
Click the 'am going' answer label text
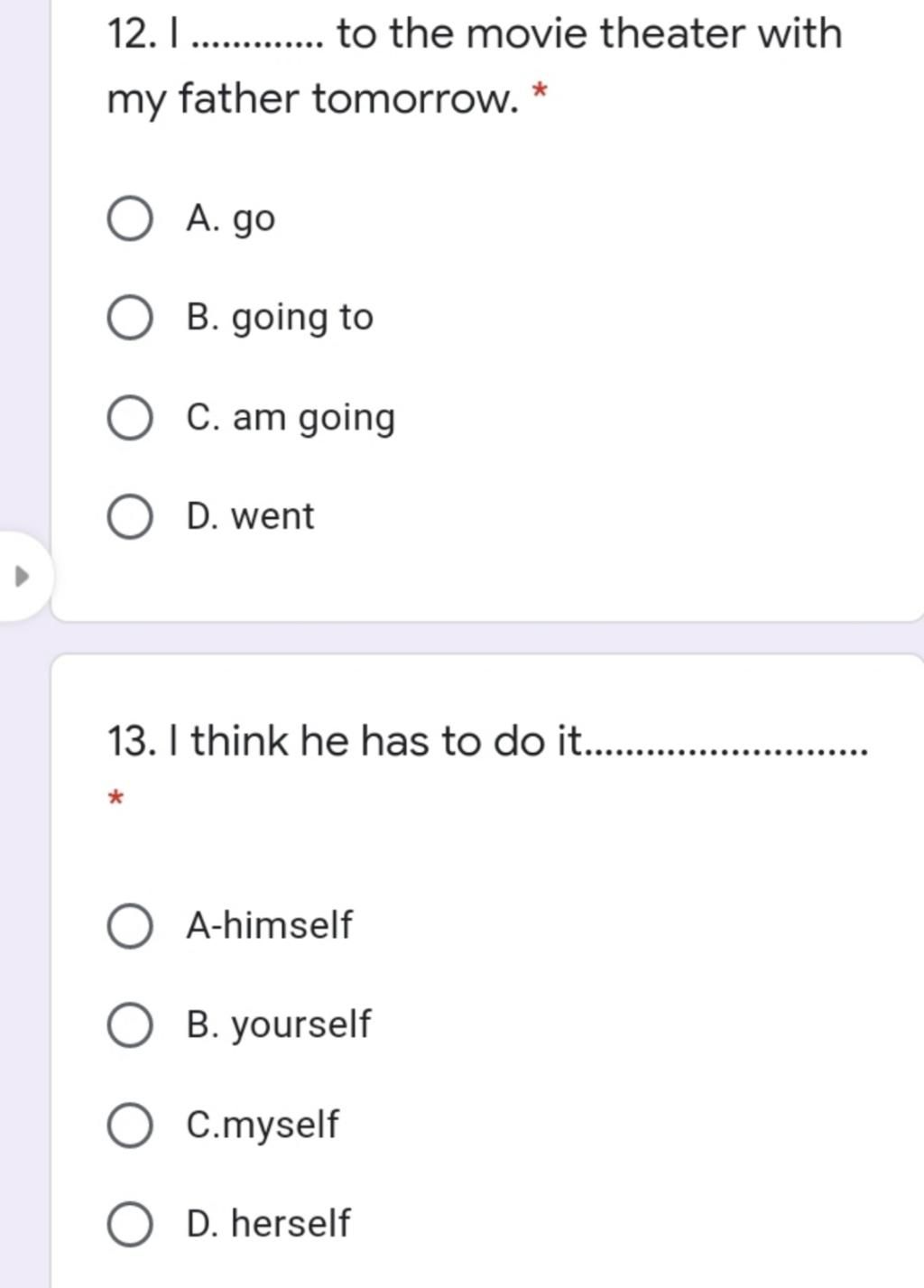(x=314, y=419)
